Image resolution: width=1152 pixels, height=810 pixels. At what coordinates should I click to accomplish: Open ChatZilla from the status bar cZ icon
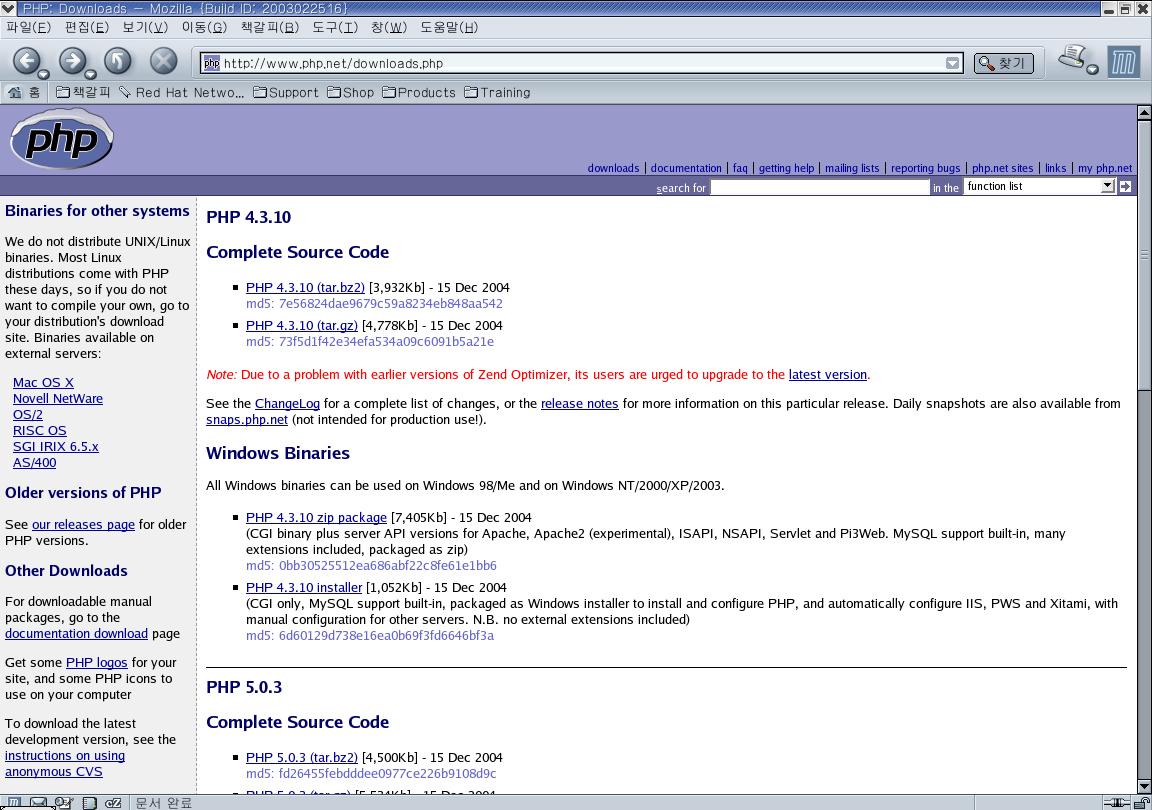point(113,803)
